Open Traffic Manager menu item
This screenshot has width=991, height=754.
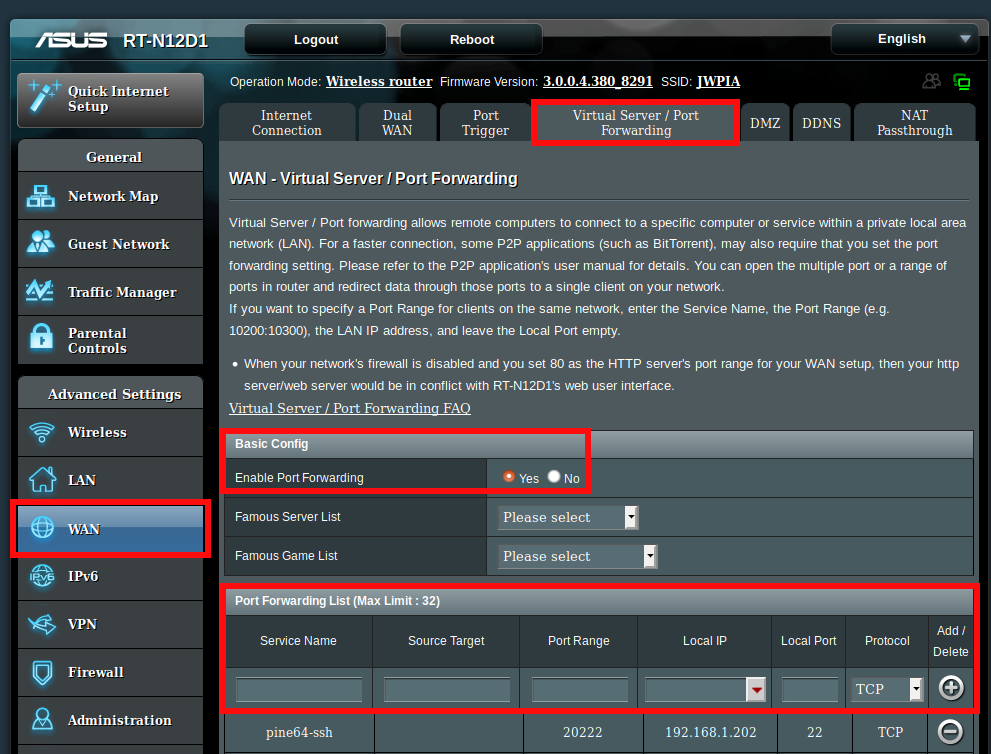(111, 292)
